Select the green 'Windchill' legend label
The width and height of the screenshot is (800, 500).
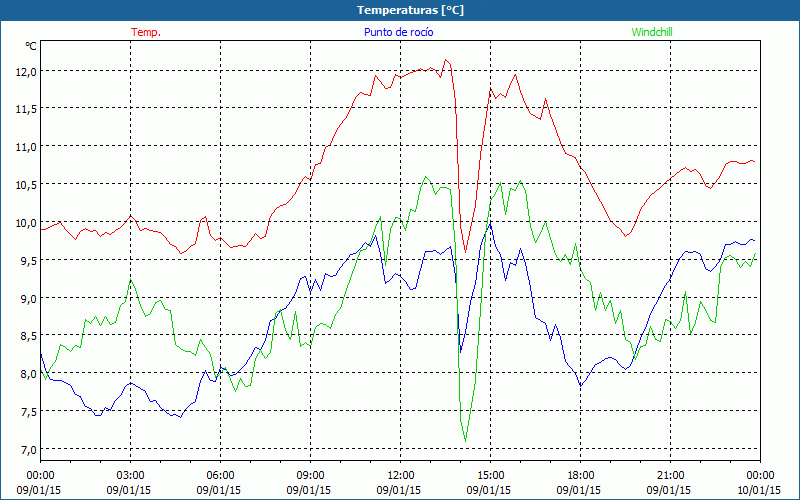(652, 32)
